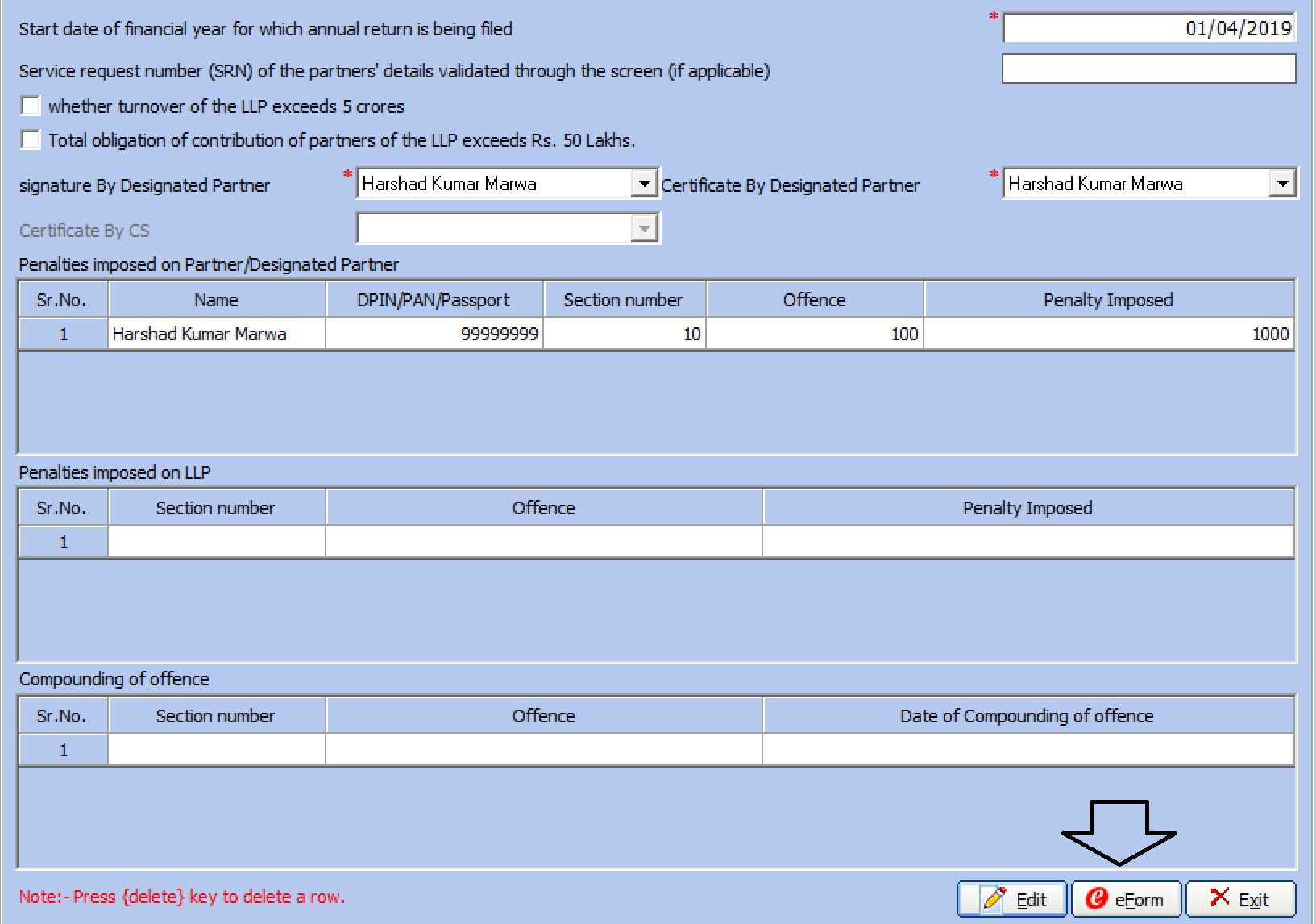
Task: Click Section number header in Partner penalties table
Action: click(x=625, y=299)
